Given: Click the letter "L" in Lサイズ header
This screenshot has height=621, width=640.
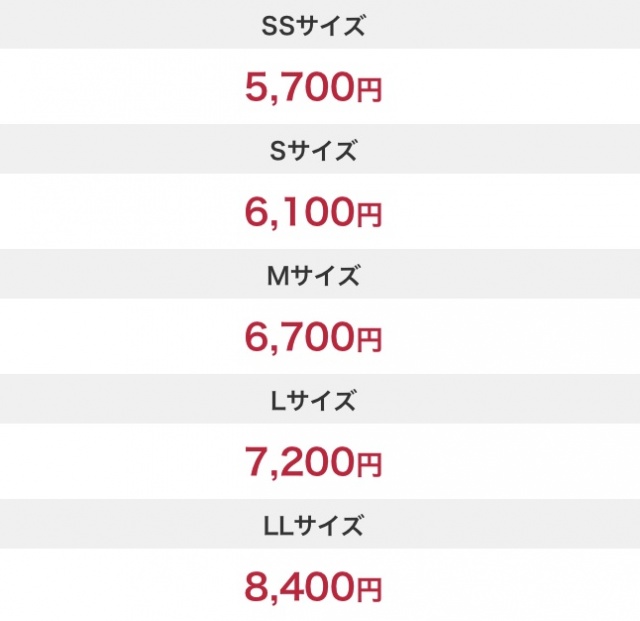Looking at the screenshot, I should point(278,401).
